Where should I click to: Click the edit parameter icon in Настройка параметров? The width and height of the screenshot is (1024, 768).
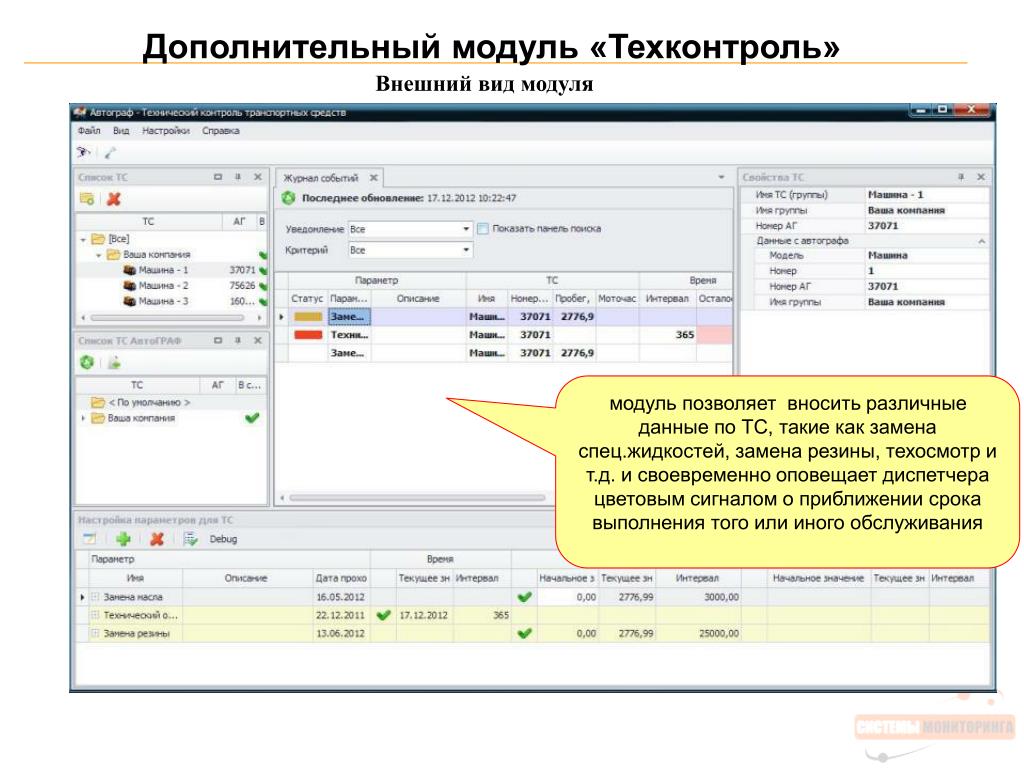pos(89,539)
